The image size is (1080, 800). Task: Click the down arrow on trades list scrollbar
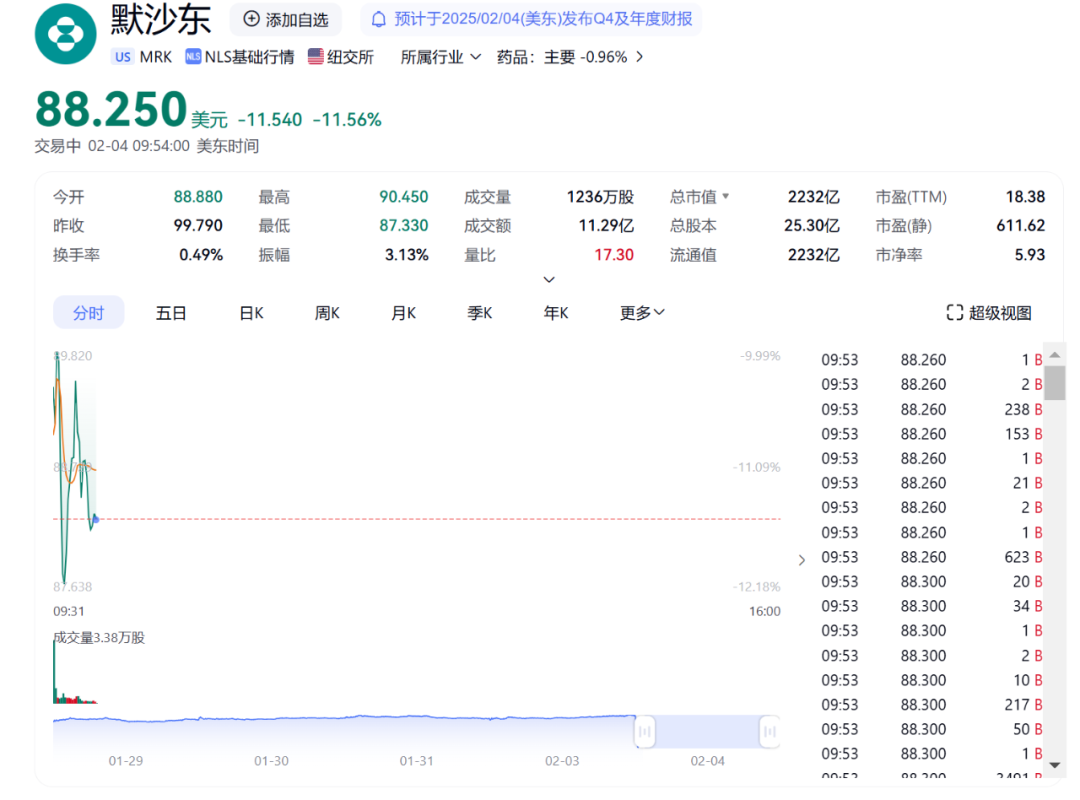tap(1054, 765)
